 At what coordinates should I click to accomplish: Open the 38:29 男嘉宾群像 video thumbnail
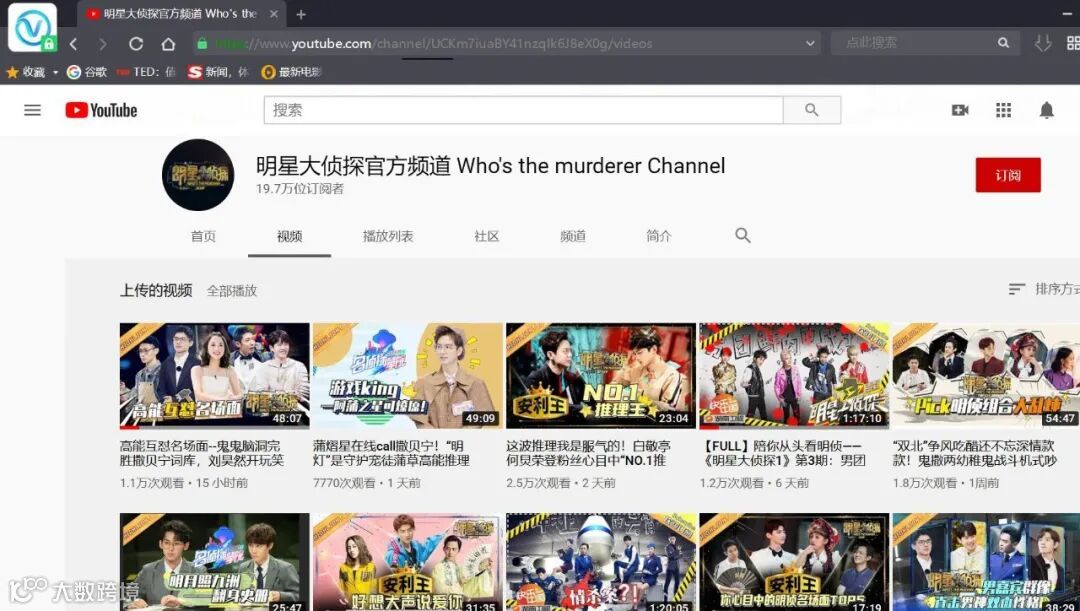click(x=986, y=562)
